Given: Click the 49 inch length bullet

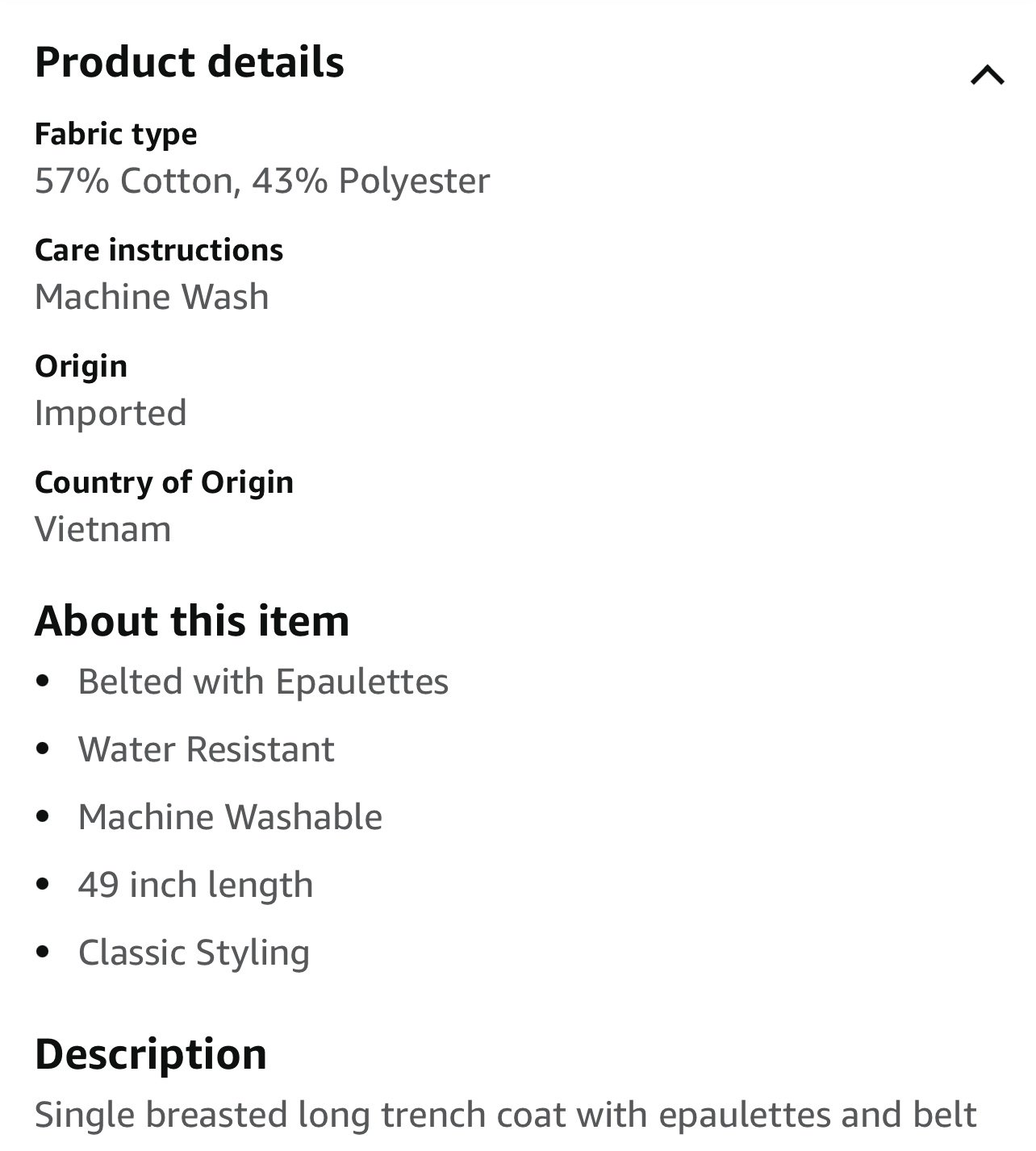Looking at the screenshot, I should point(195,885).
